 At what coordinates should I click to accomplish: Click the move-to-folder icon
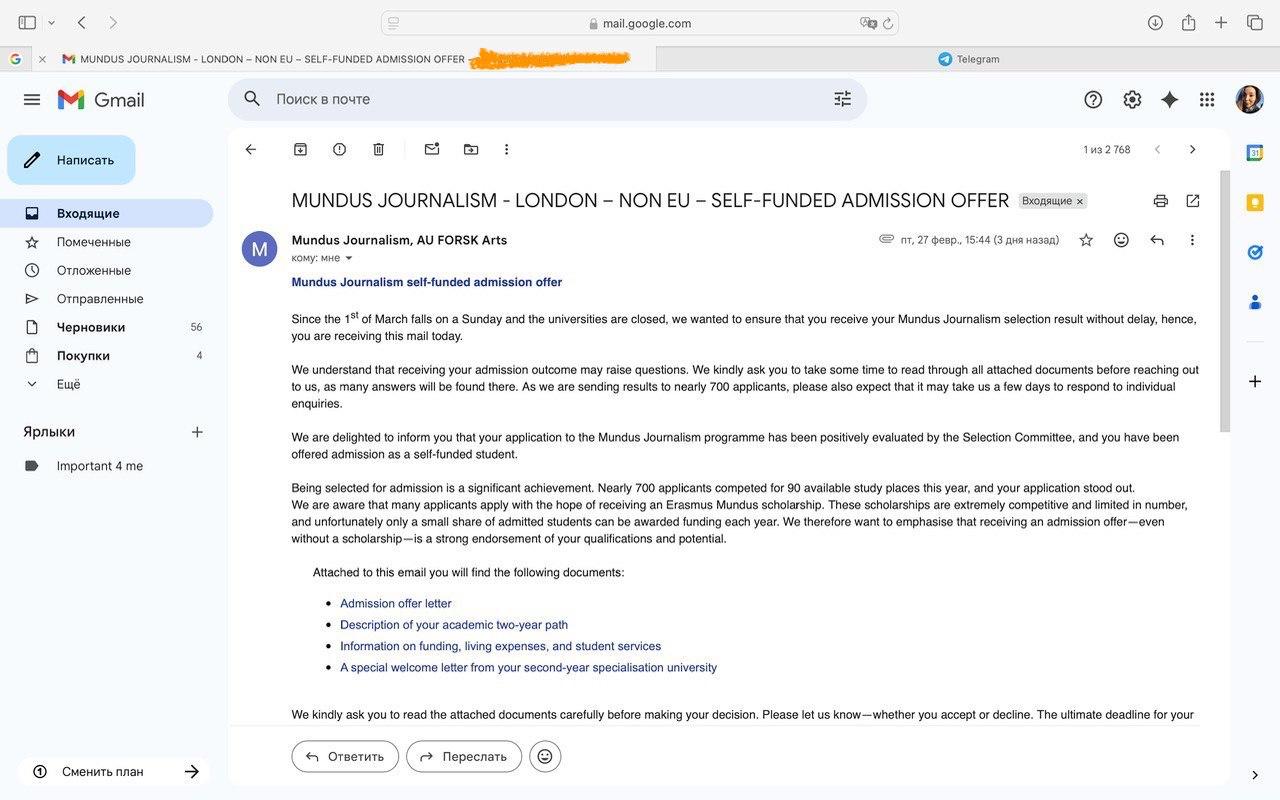tap(471, 149)
